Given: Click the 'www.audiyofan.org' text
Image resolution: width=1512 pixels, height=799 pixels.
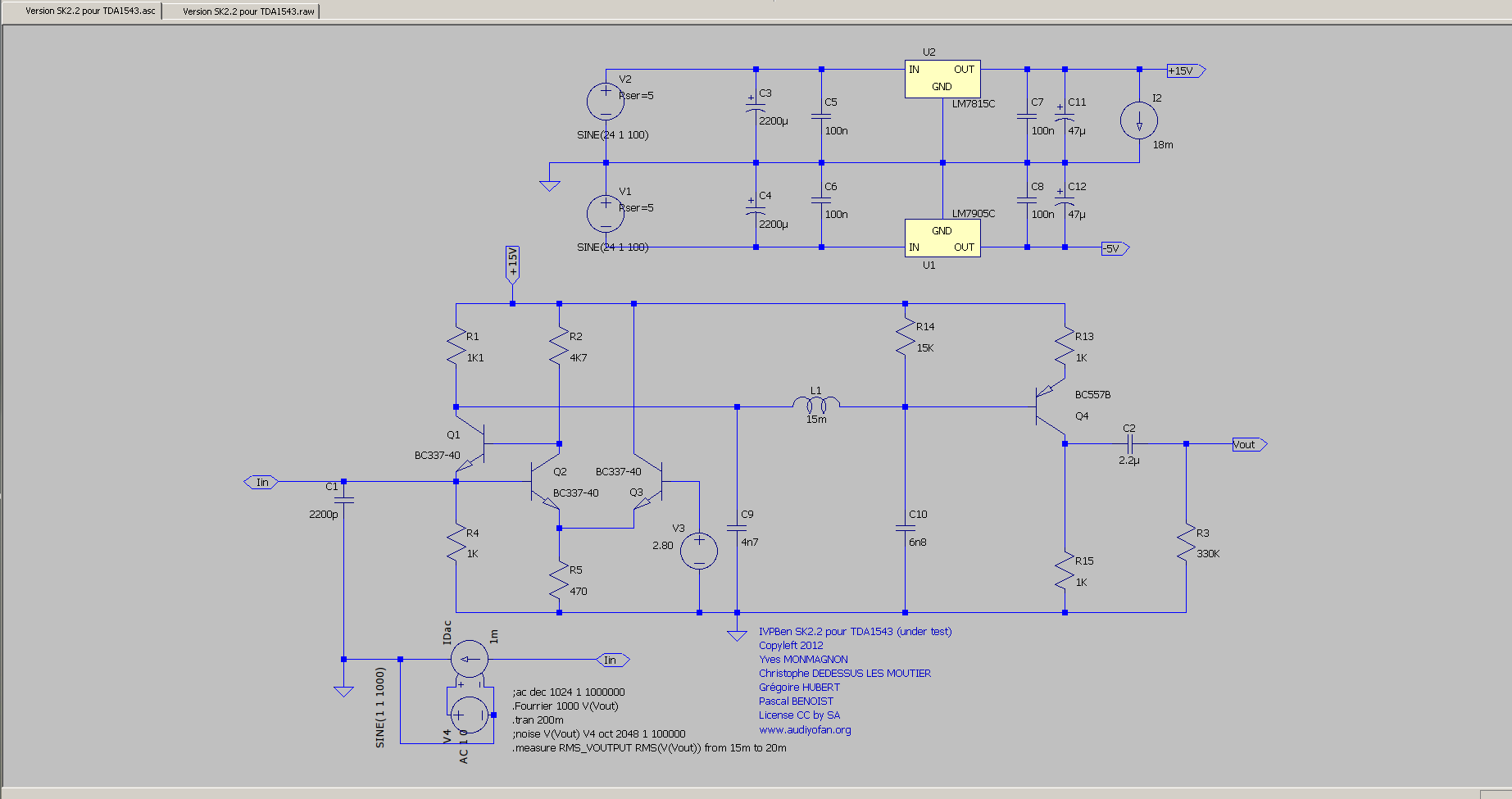Looking at the screenshot, I should click(805, 729).
